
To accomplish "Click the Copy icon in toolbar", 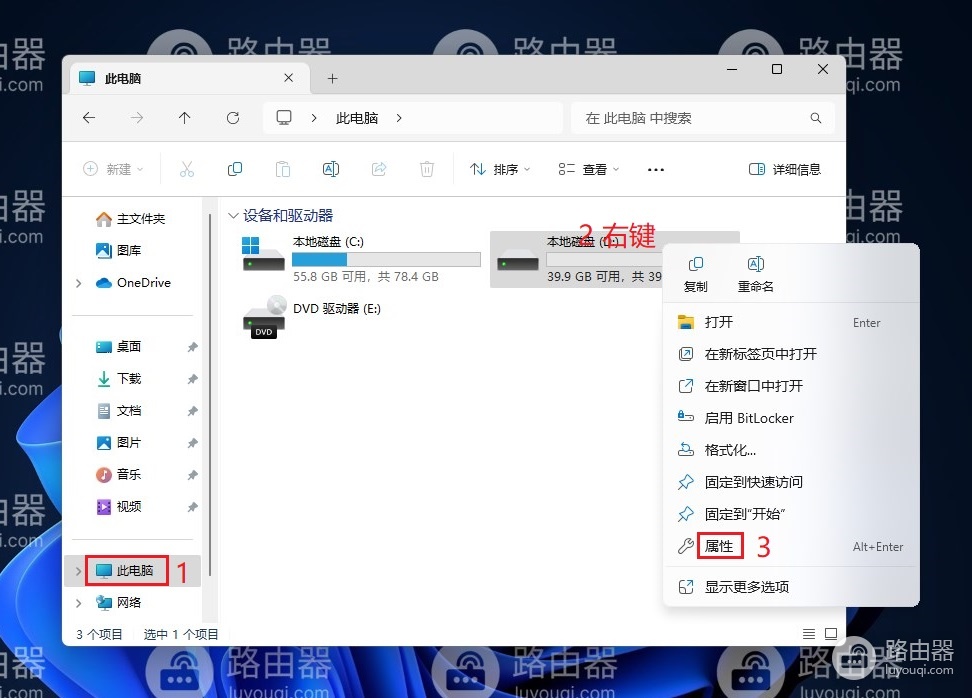I will coord(235,169).
